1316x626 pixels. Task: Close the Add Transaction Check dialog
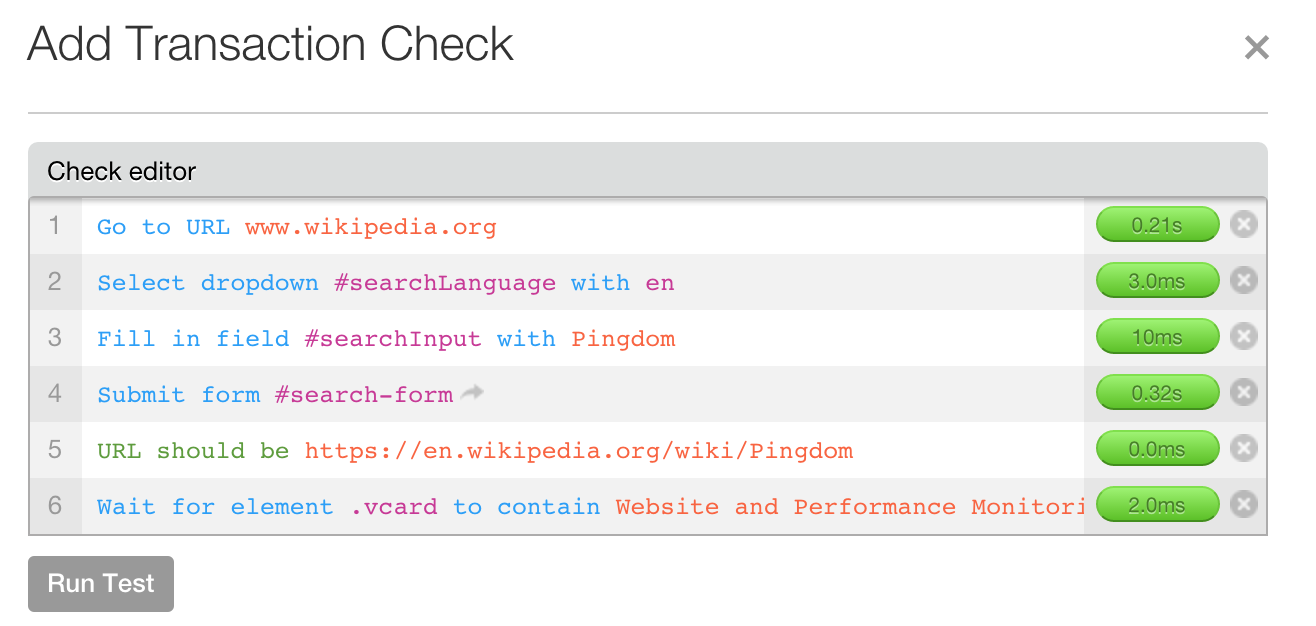[1256, 47]
